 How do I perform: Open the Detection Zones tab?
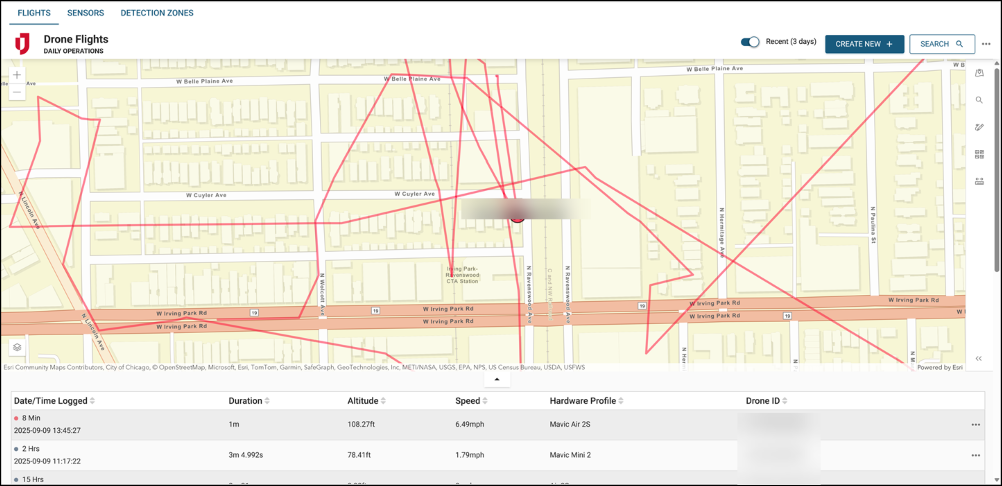[x=157, y=13]
